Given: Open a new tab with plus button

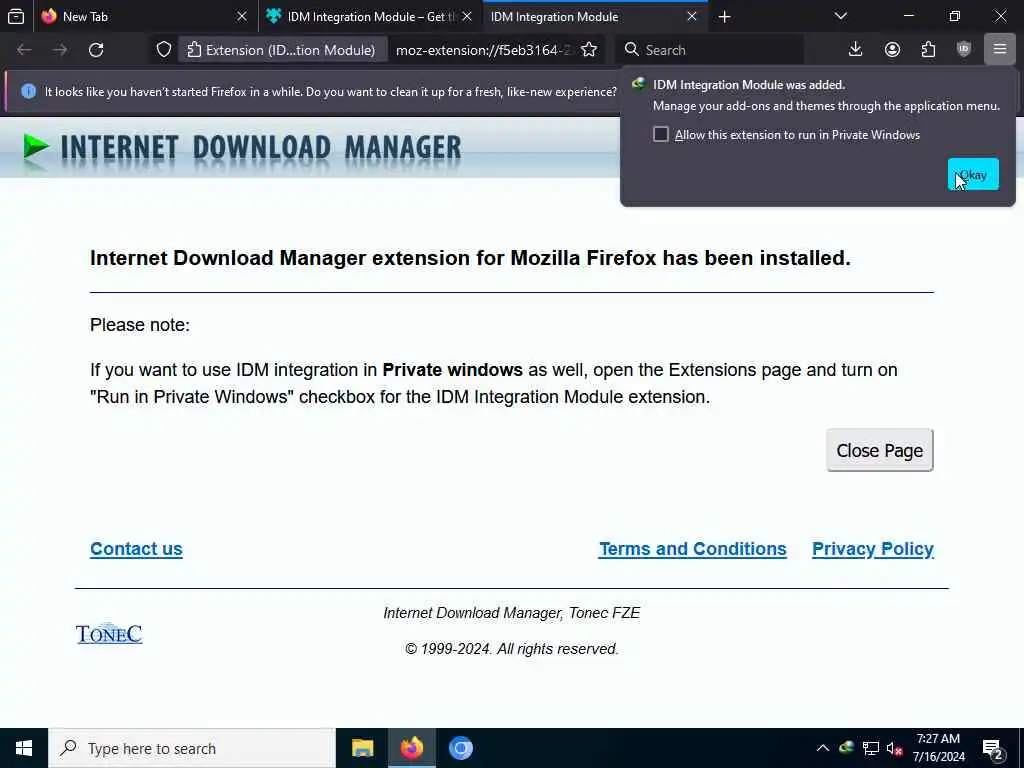Looking at the screenshot, I should click(x=724, y=16).
